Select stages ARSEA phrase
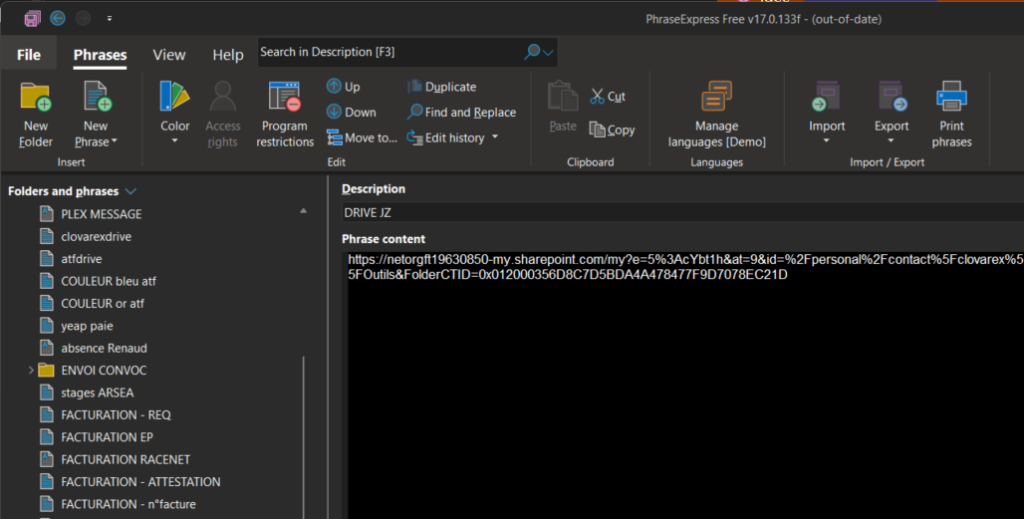The width and height of the screenshot is (1024, 519). pos(97,392)
